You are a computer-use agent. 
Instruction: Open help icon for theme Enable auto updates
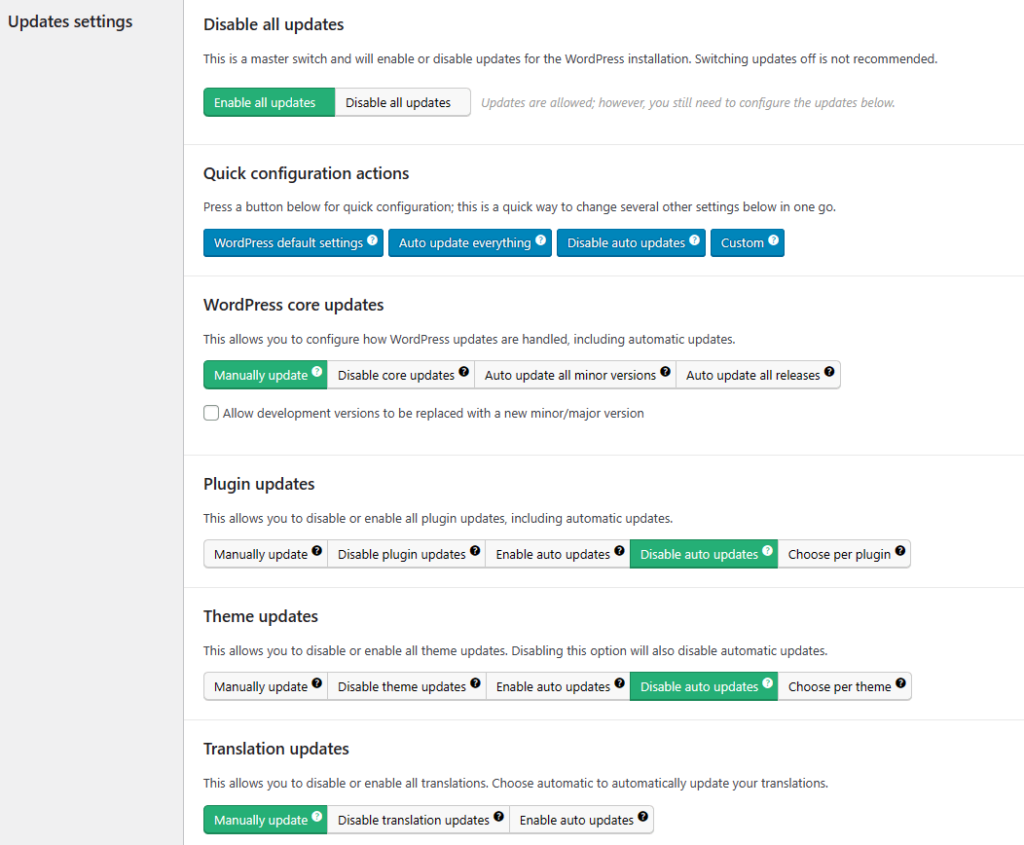(x=619, y=683)
